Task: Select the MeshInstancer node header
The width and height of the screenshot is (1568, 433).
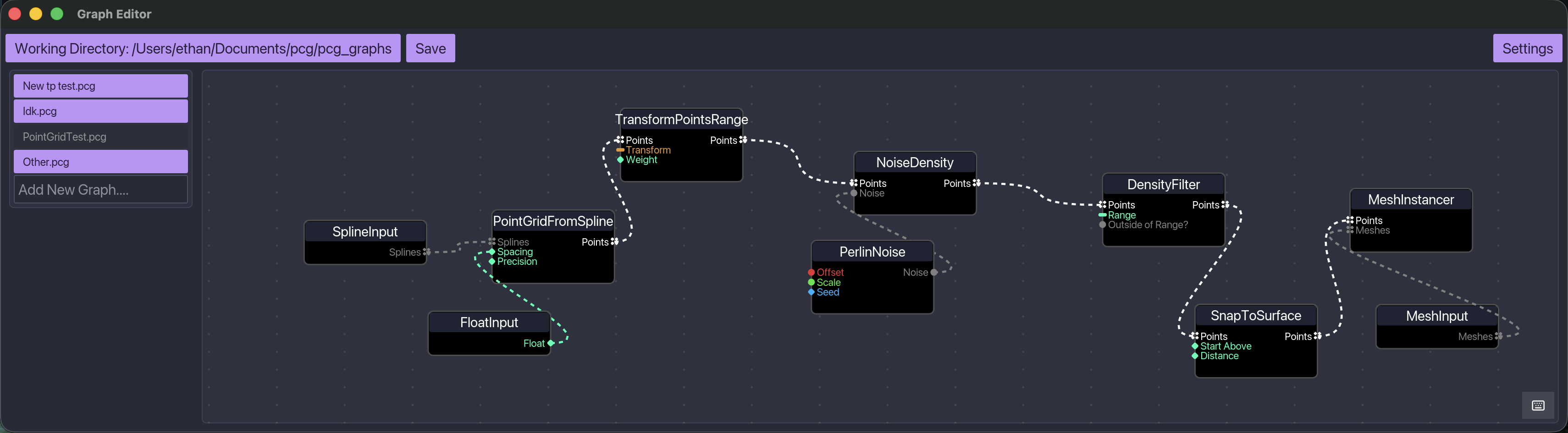Action: (1411, 199)
